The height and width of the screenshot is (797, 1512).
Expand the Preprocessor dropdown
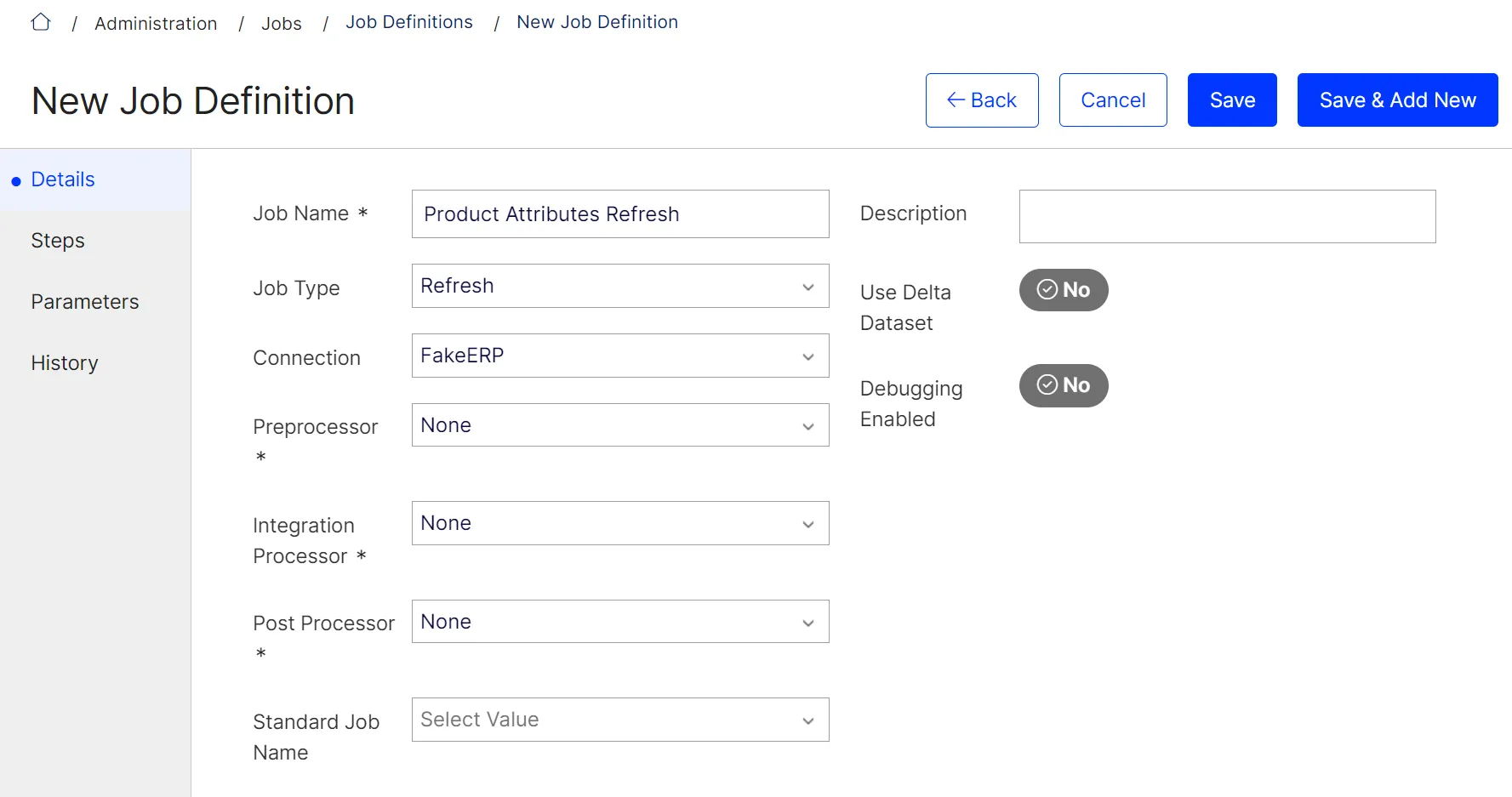pyautogui.click(x=620, y=425)
